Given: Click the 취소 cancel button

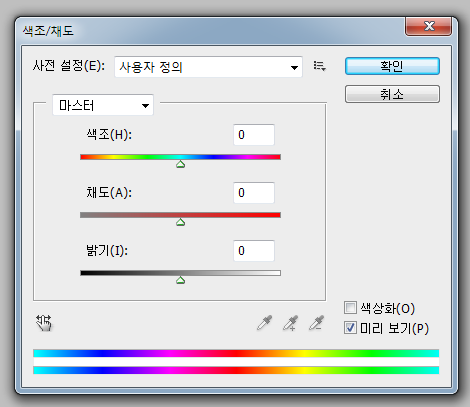Looking at the screenshot, I should [392, 94].
